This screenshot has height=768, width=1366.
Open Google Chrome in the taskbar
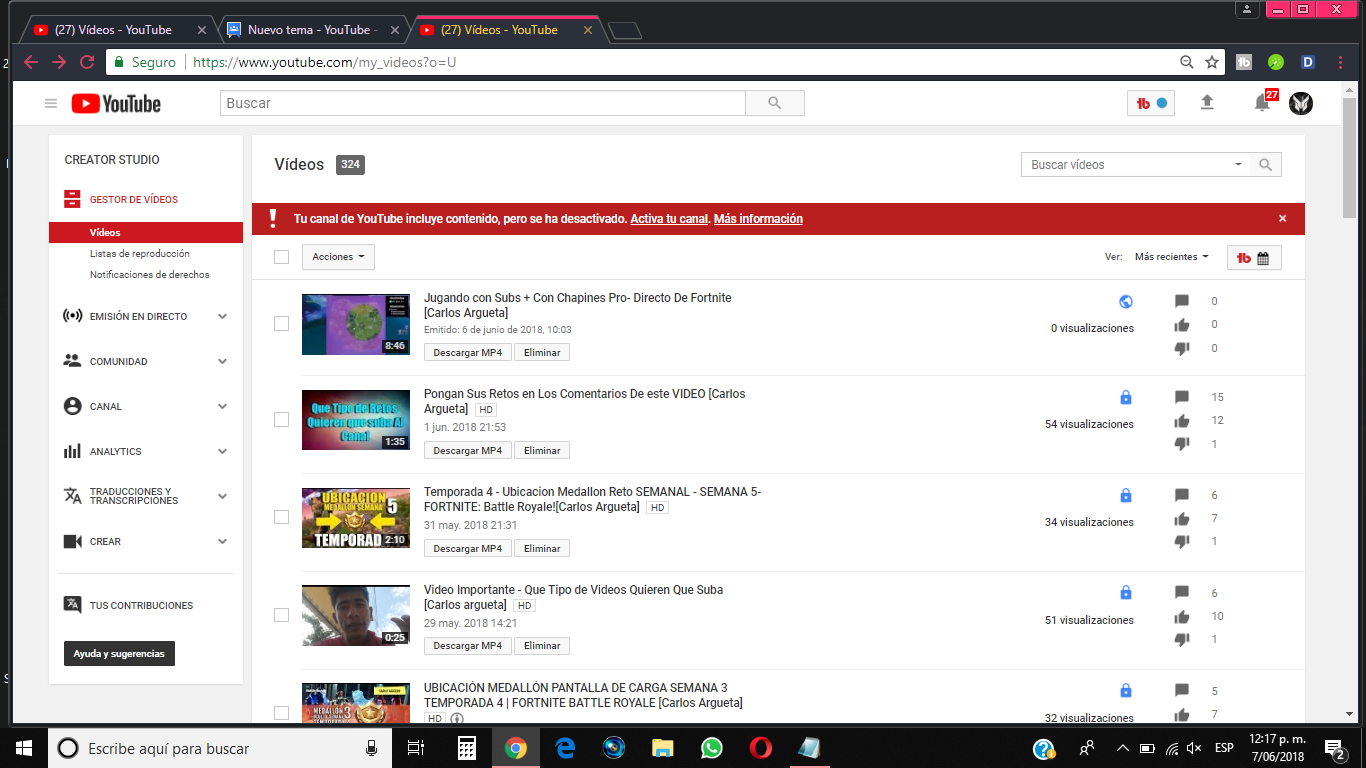[516, 748]
